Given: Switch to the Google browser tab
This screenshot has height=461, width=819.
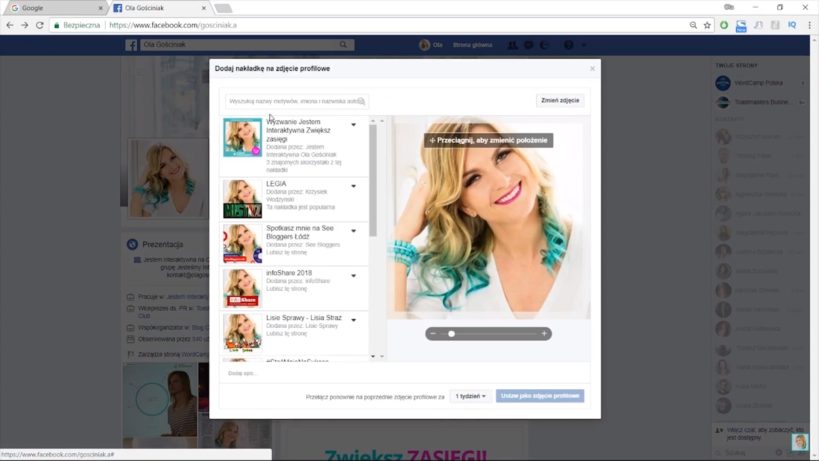Looking at the screenshot, I should coord(55,8).
